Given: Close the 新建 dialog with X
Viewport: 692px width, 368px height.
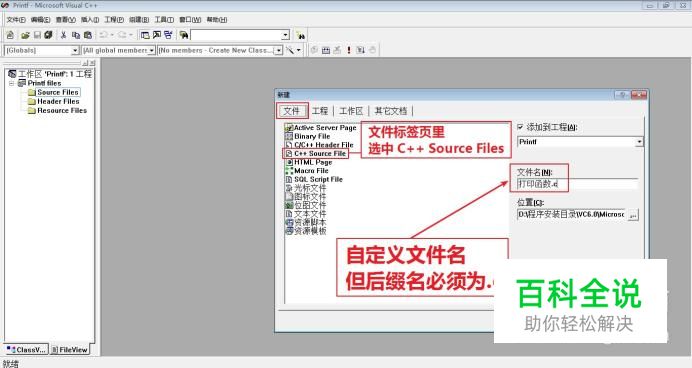Looking at the screenshot, I should click(x=639, y=95).
